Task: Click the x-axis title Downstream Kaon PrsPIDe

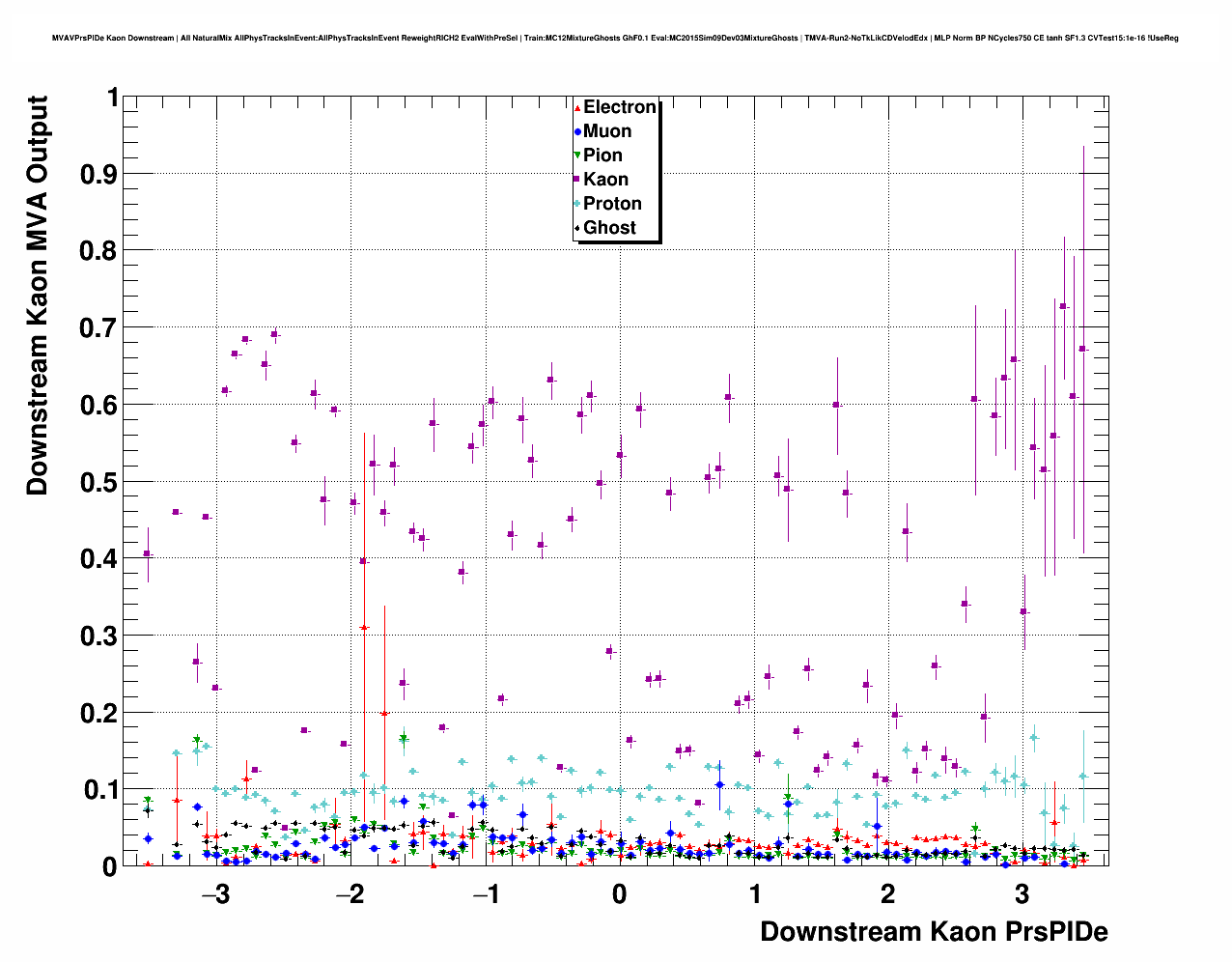Action: (x=934, y=932)
